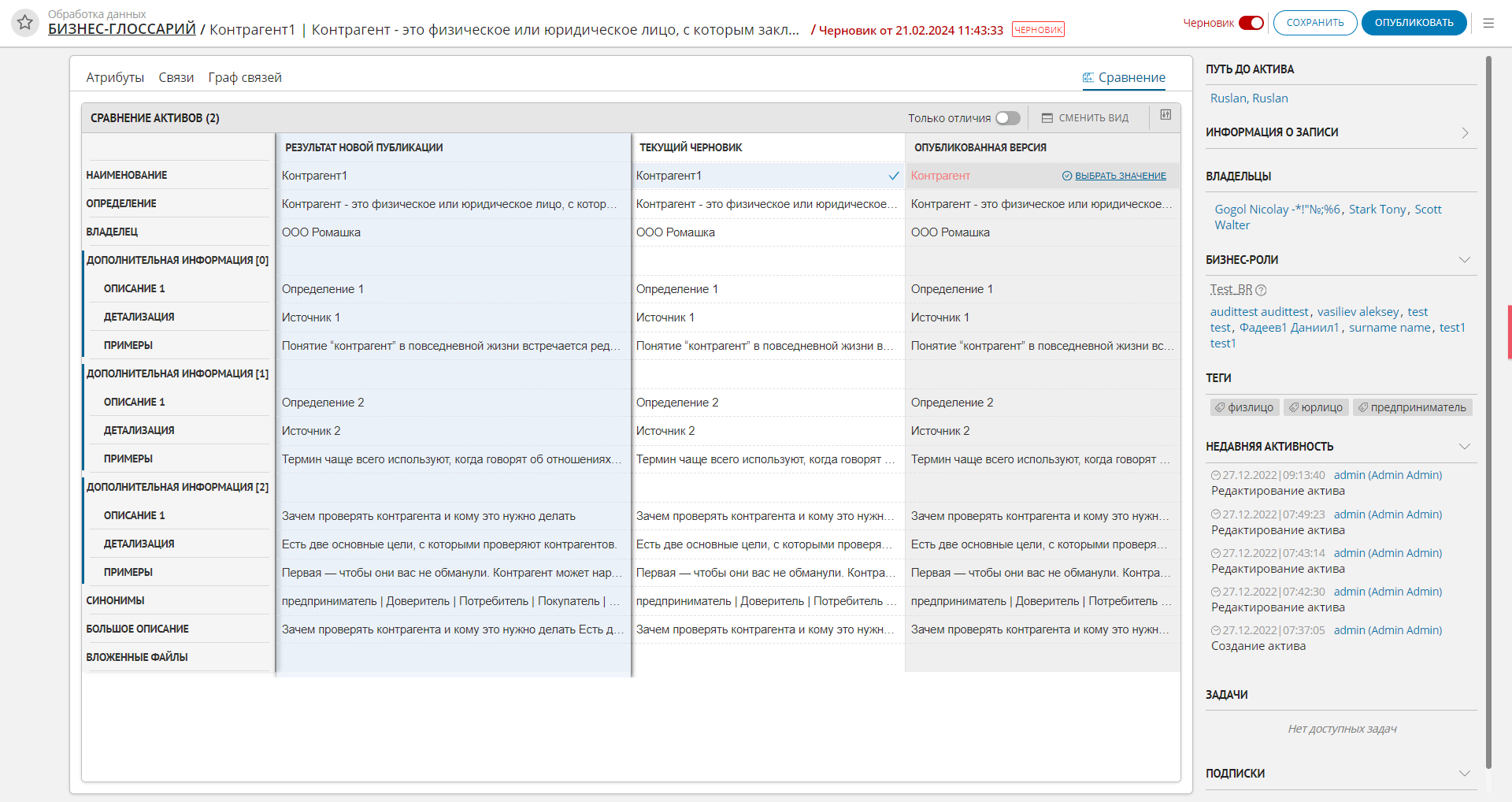The height and width of the screenshot is (802, 1512).
Task: Click the Сменить вид button
Action: click(1085, 118)
